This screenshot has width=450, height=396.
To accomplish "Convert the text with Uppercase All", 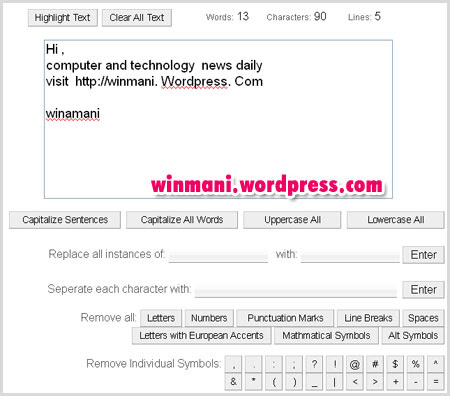I will tap(292, 220).
